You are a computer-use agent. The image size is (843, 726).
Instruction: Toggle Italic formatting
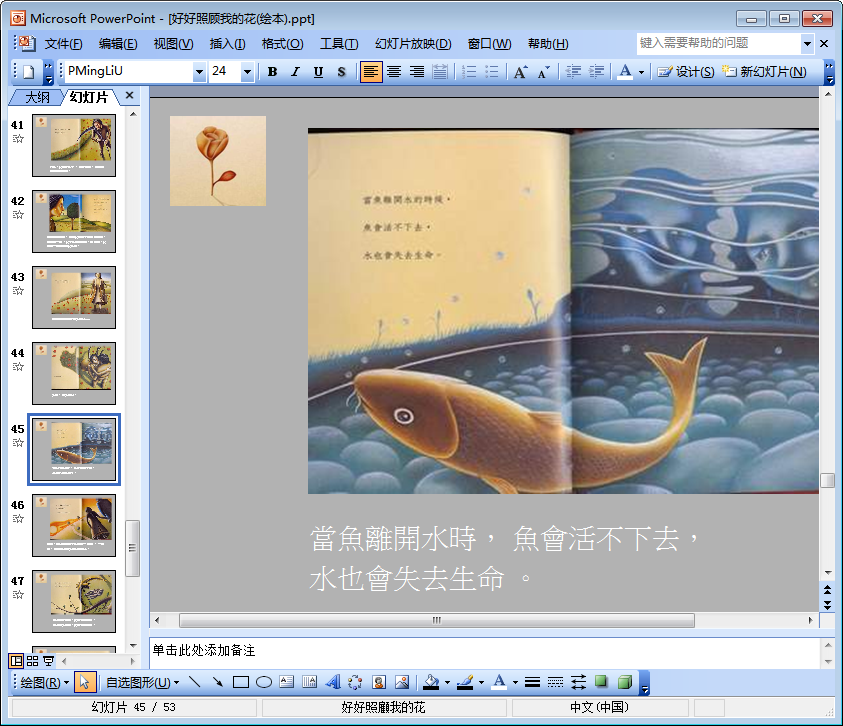(295, 72)
